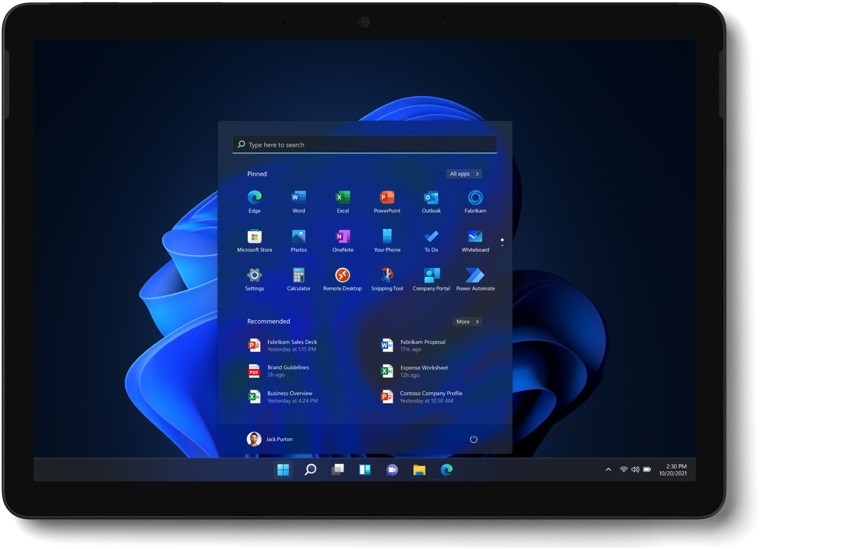Expand All apps list
Screen dimensions: 864x549
pyautogui.click(x=464, y=174)
